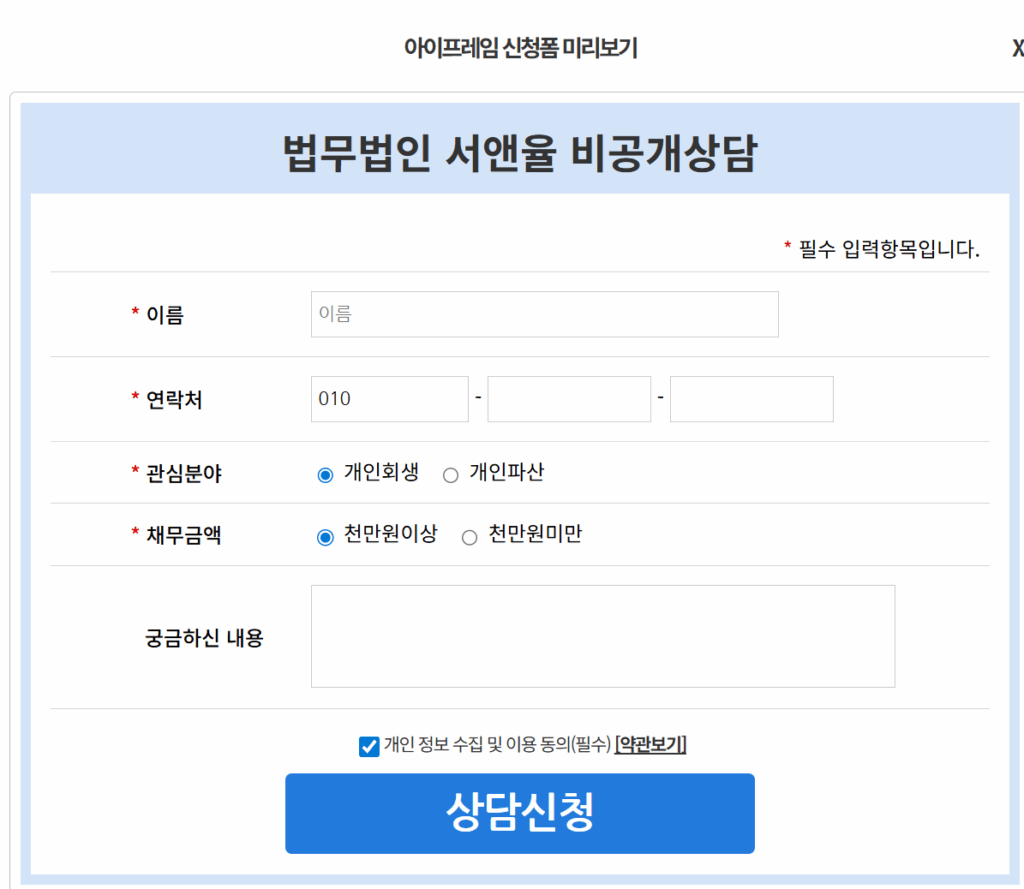Click the 아이프레임 신청폼 미리보기 title
1024x889 pixels.
coord(520,48)
